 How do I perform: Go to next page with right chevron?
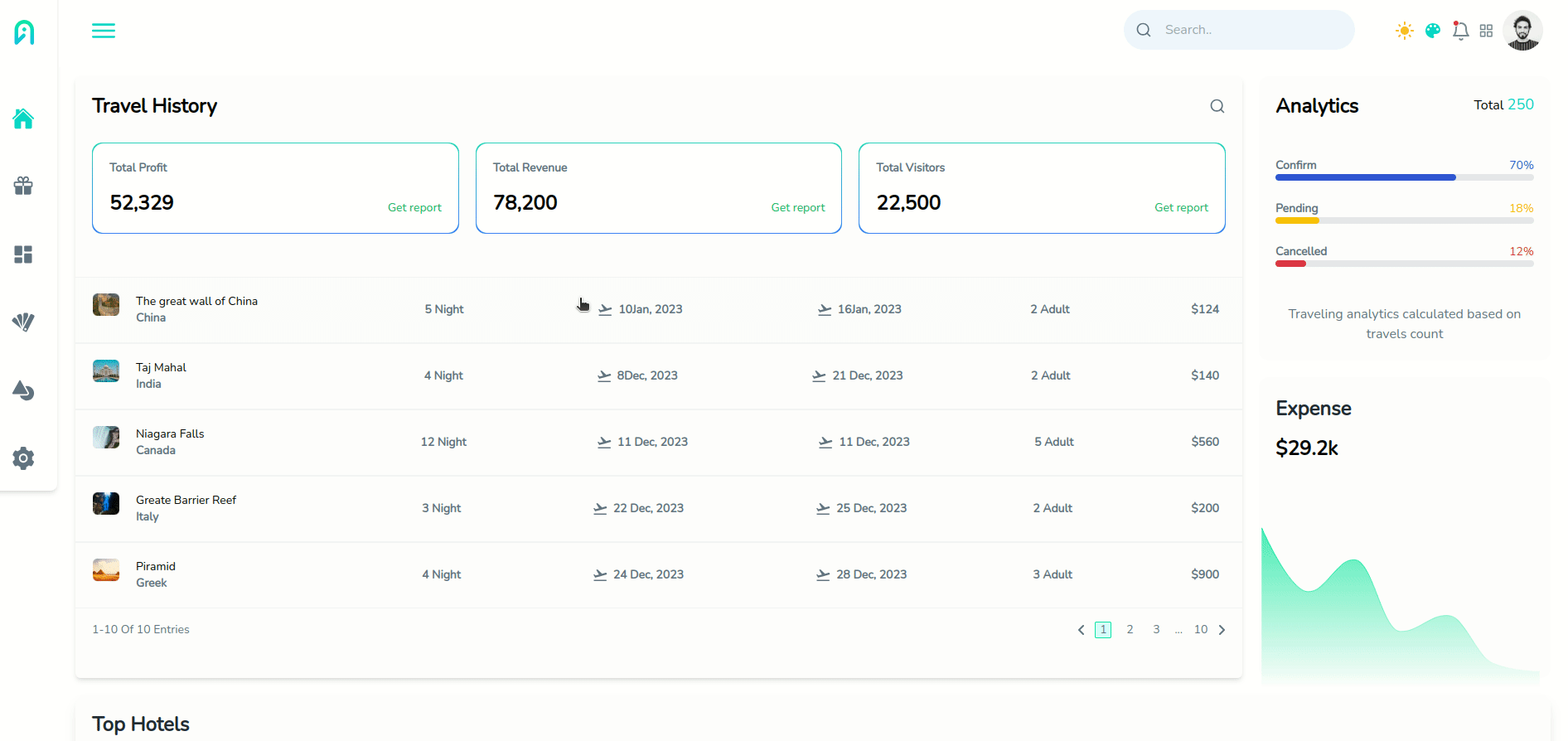tap(1222, 630)
